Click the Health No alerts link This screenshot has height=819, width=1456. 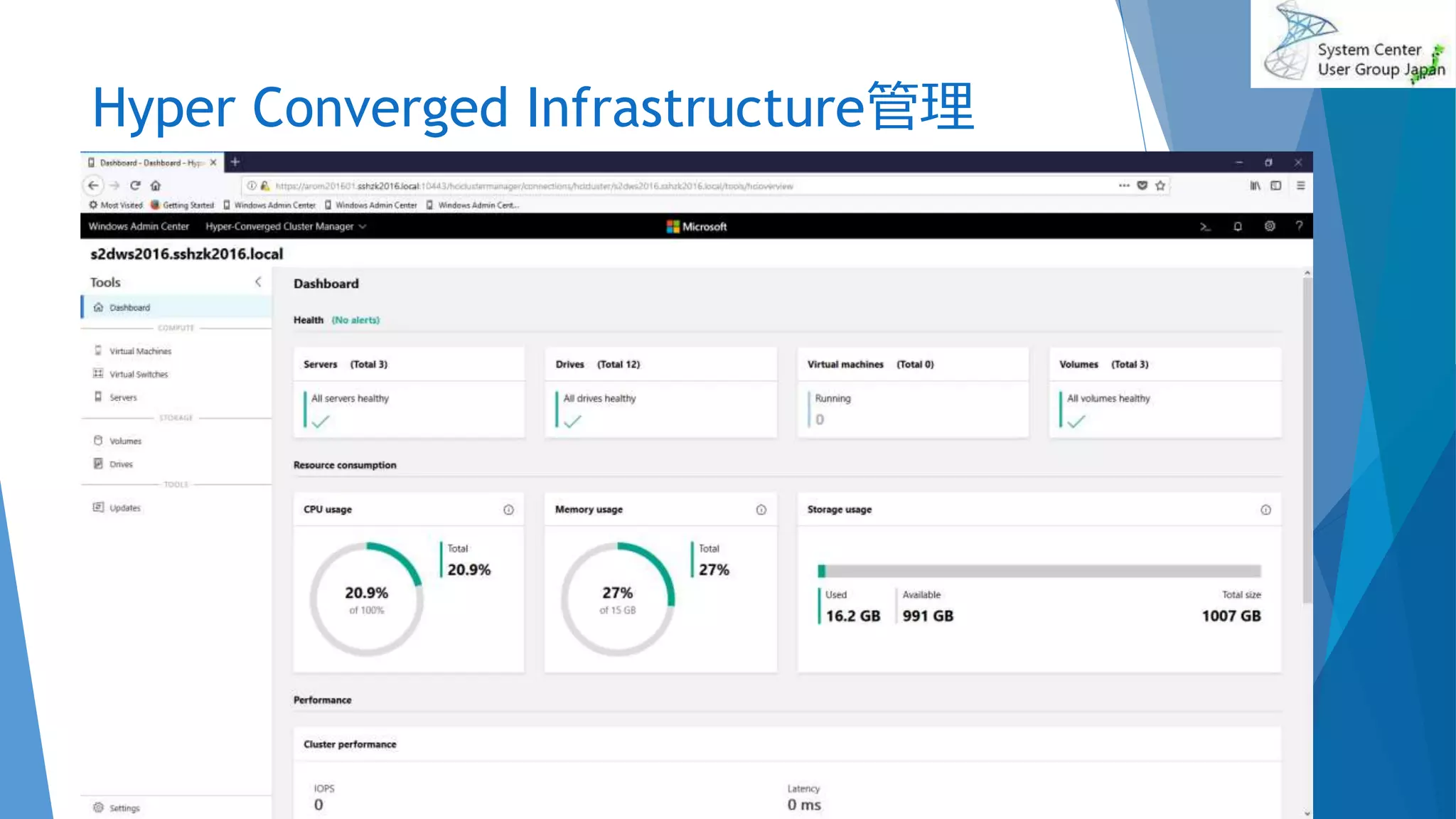(x=355, y=320)
